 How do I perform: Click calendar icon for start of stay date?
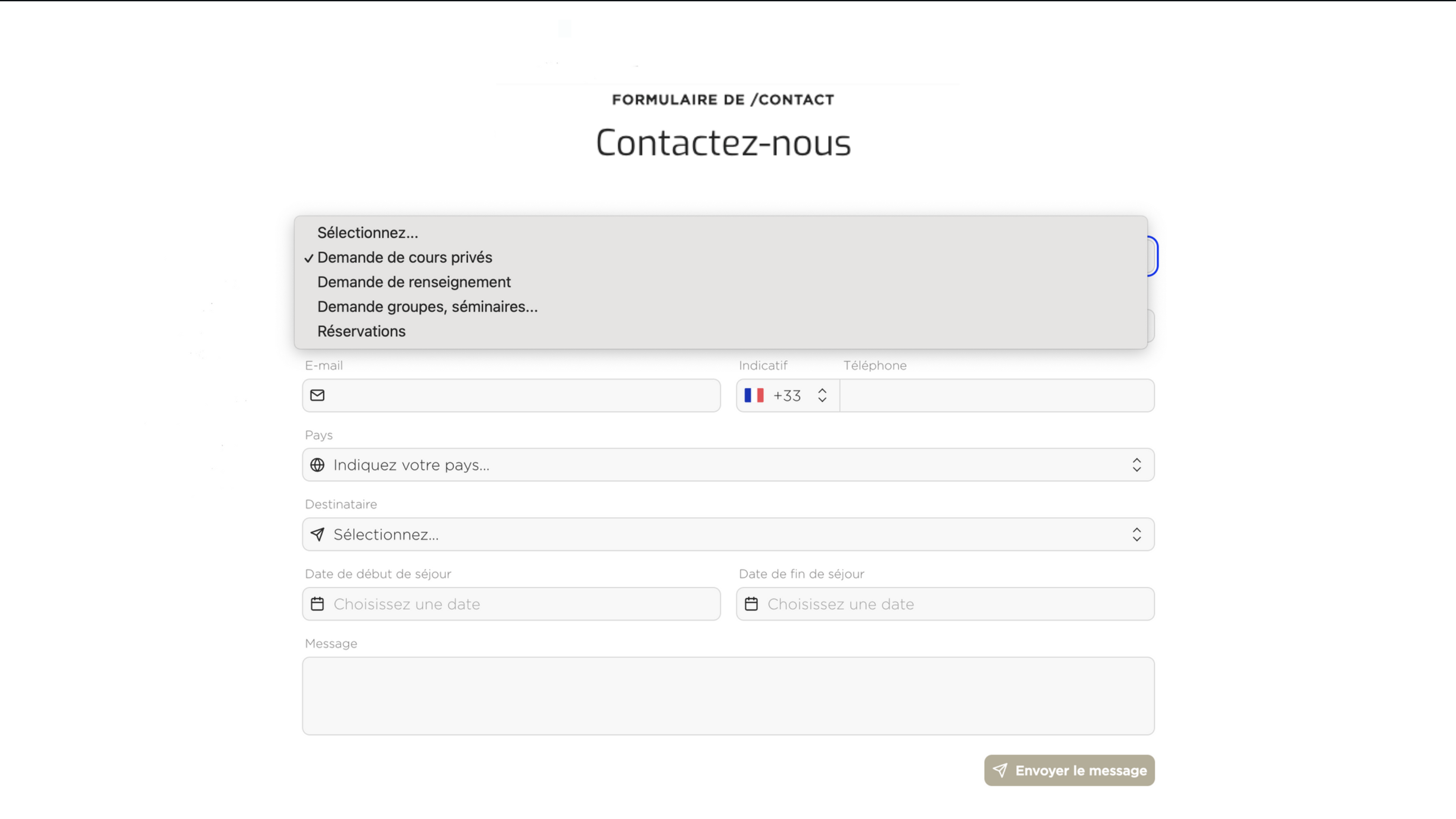pos(317,604)
